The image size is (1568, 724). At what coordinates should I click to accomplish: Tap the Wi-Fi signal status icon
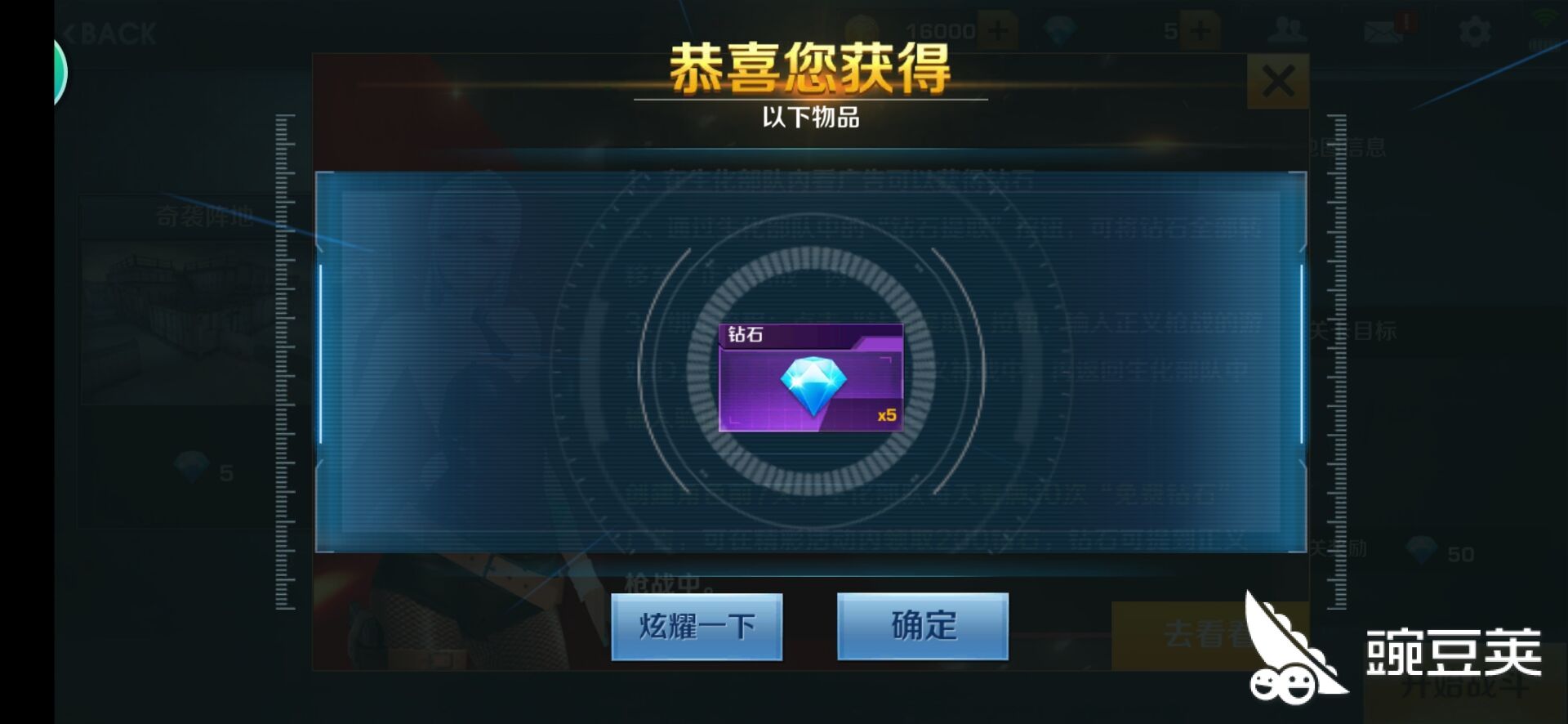[x=1544, y=28]
